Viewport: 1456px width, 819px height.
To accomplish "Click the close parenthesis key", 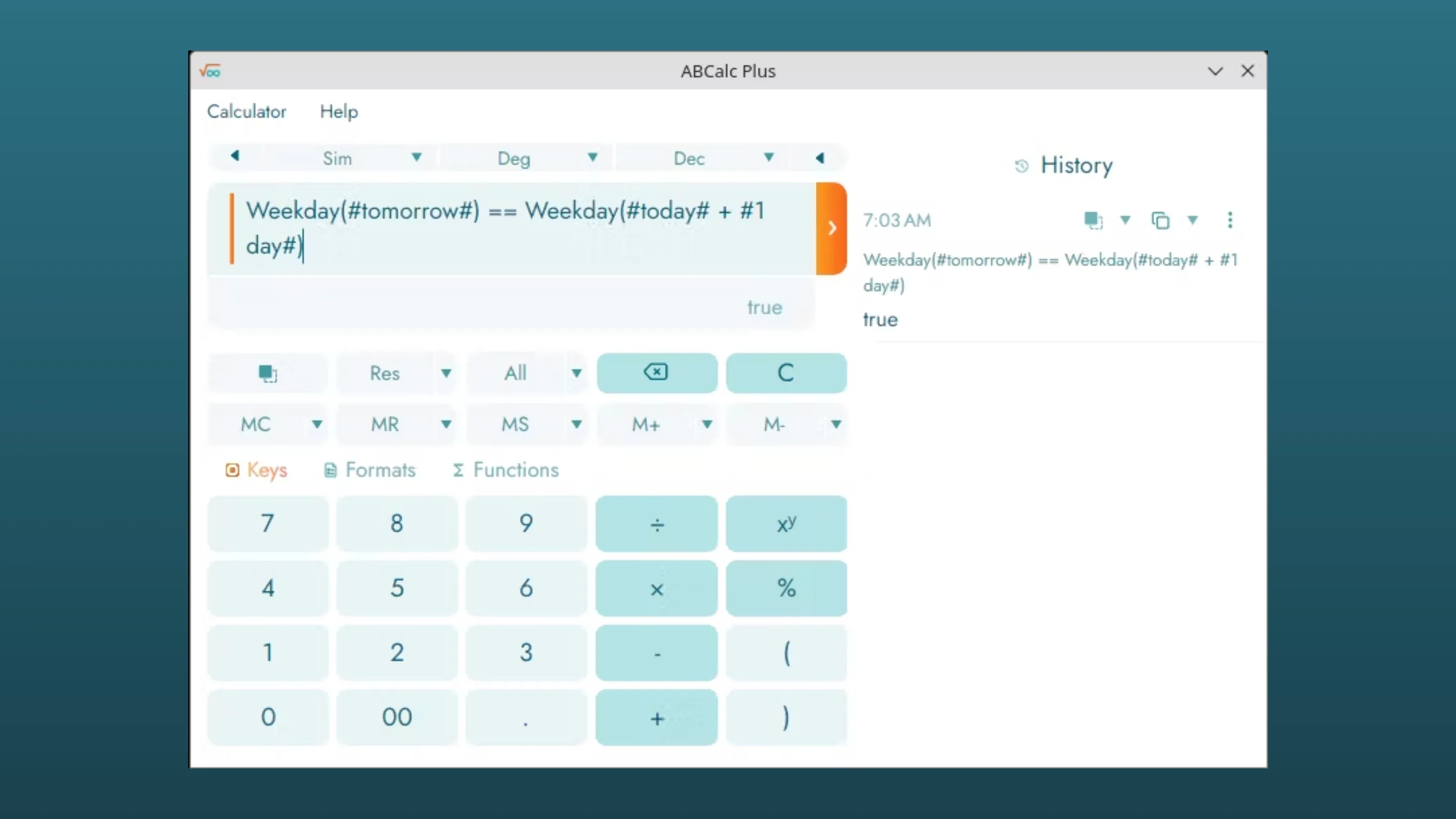I will 786,717.
